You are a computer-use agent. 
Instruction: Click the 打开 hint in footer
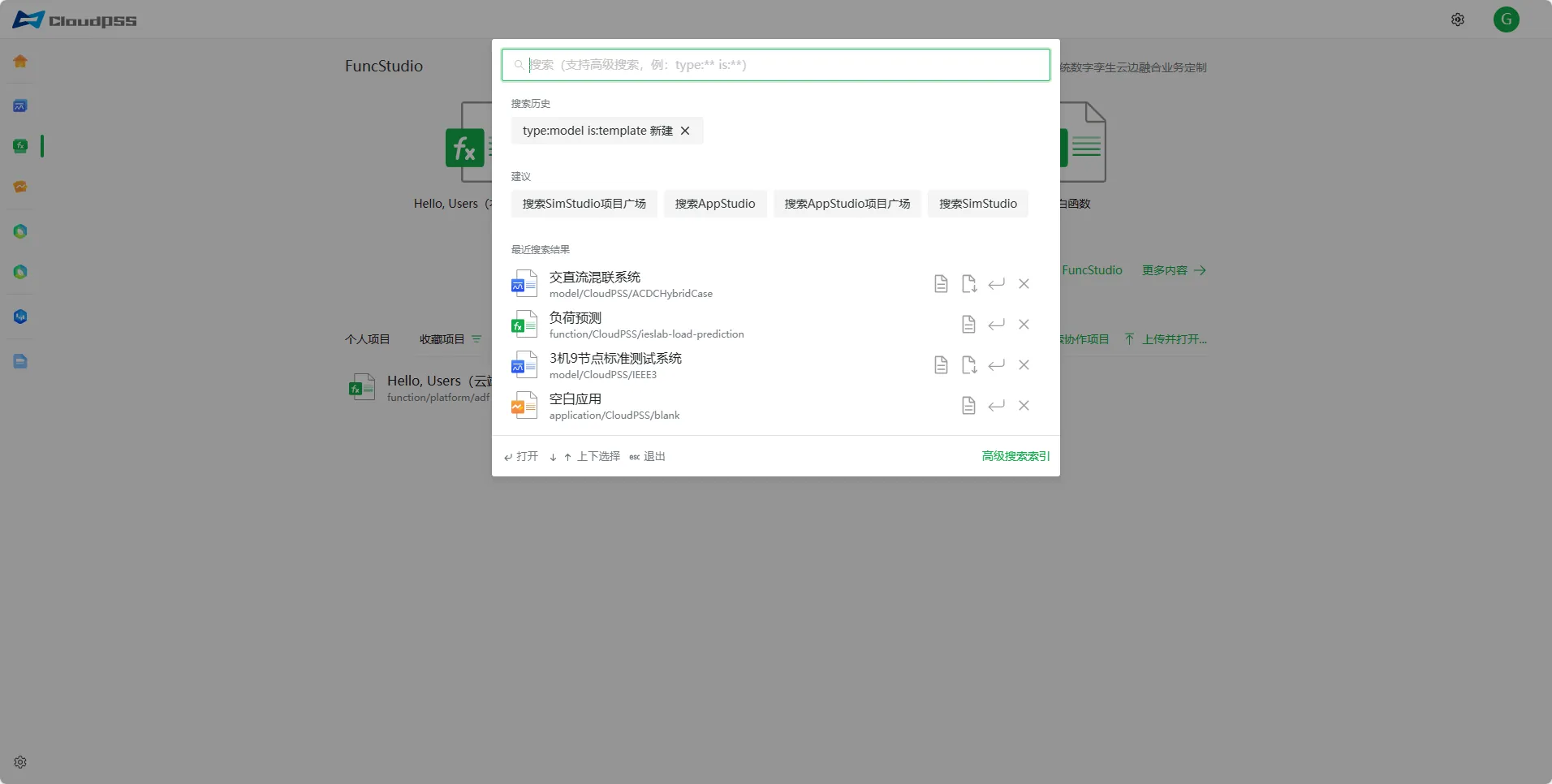[520, 456]
